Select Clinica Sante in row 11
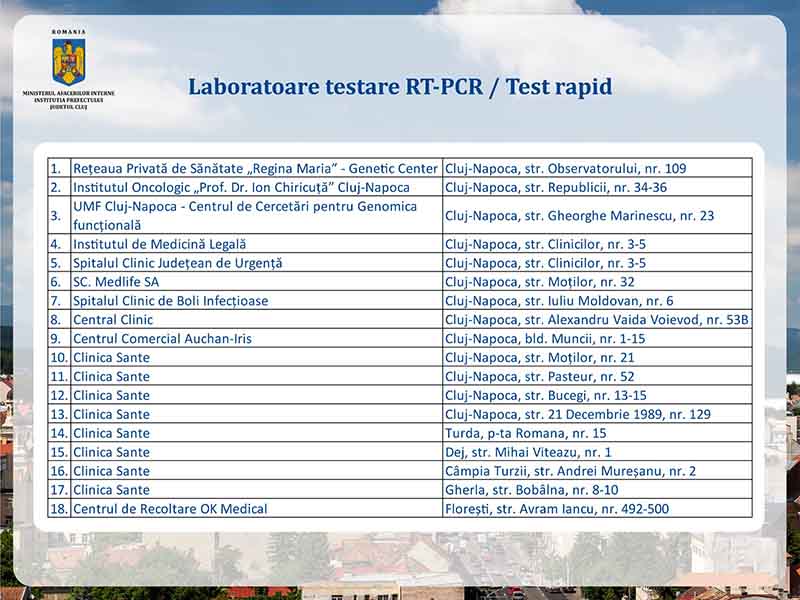The width and height of the screenshot is (800, 600). click(x=111, y=377)
